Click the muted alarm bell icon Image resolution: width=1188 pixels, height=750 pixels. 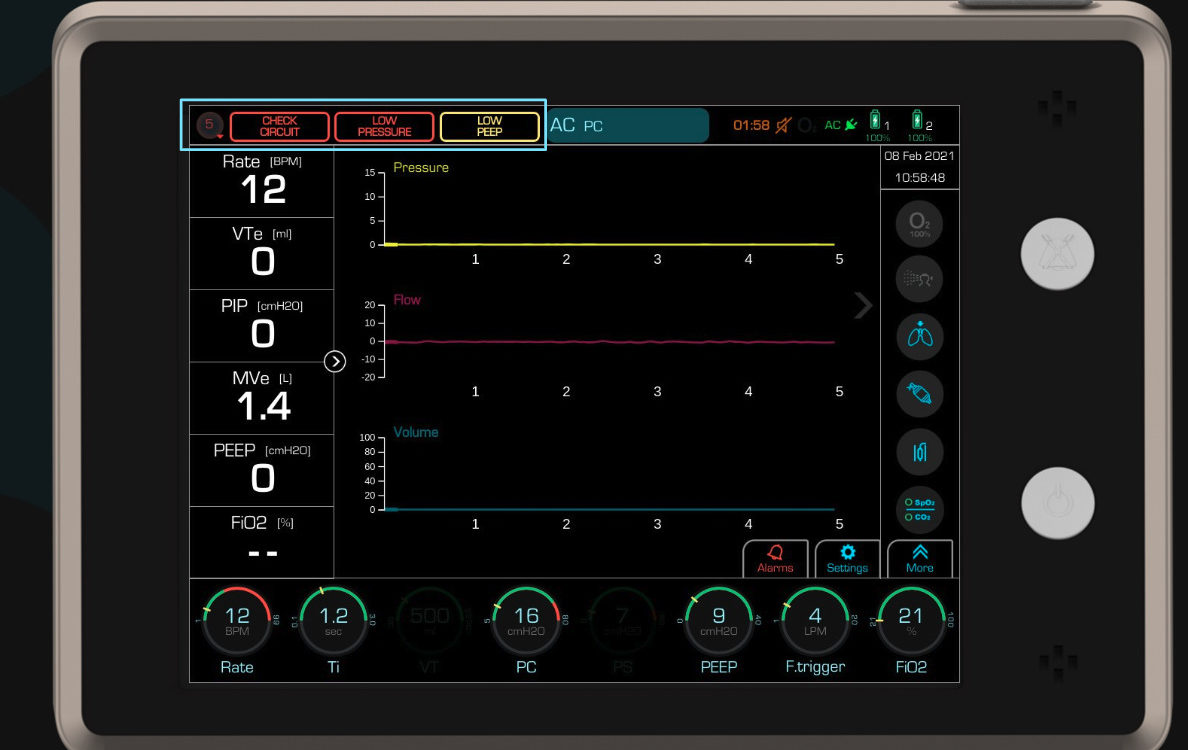tap(783, 125)
